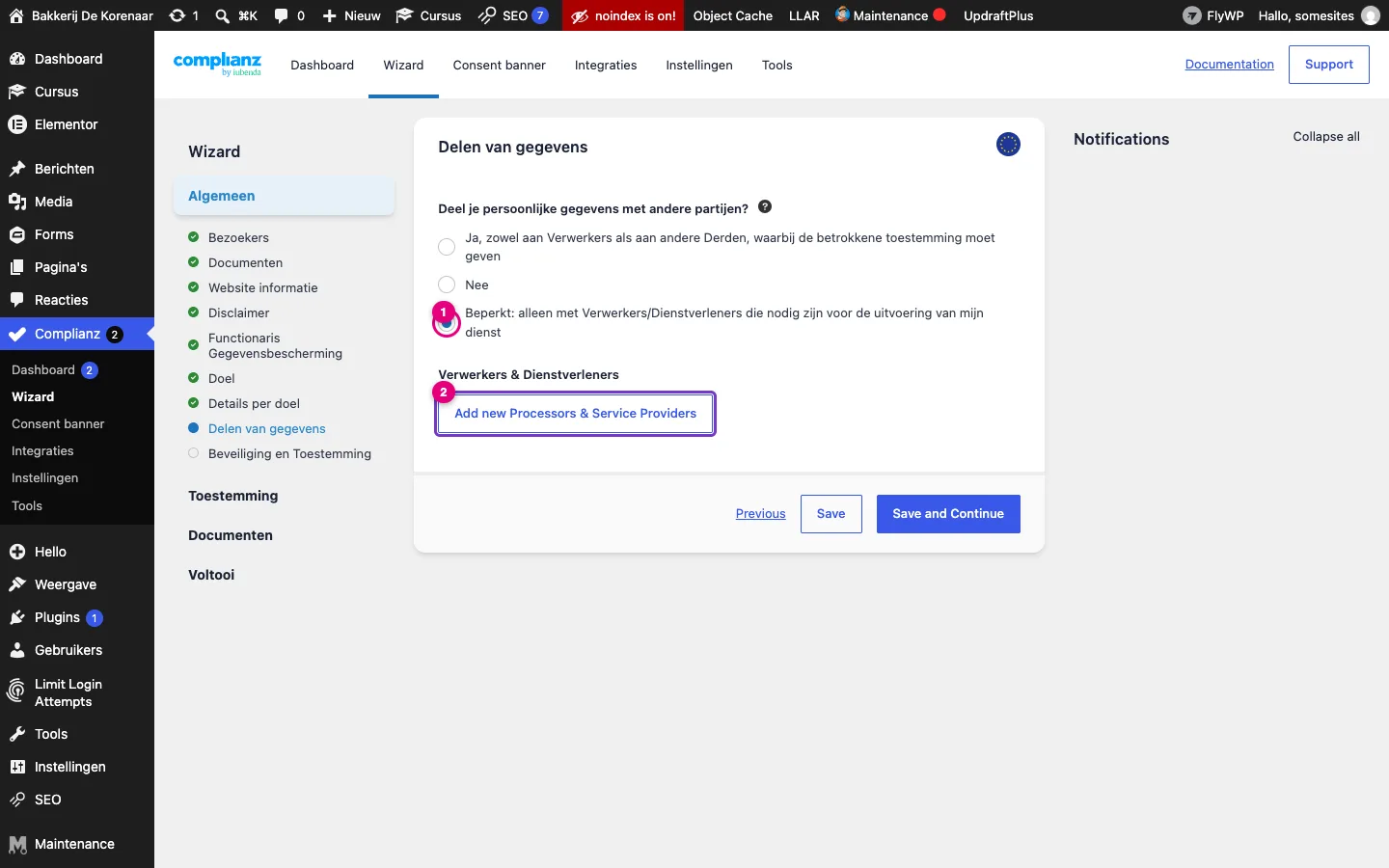
Task: Go back with the Previous link
Action: (x=761, y=514)
